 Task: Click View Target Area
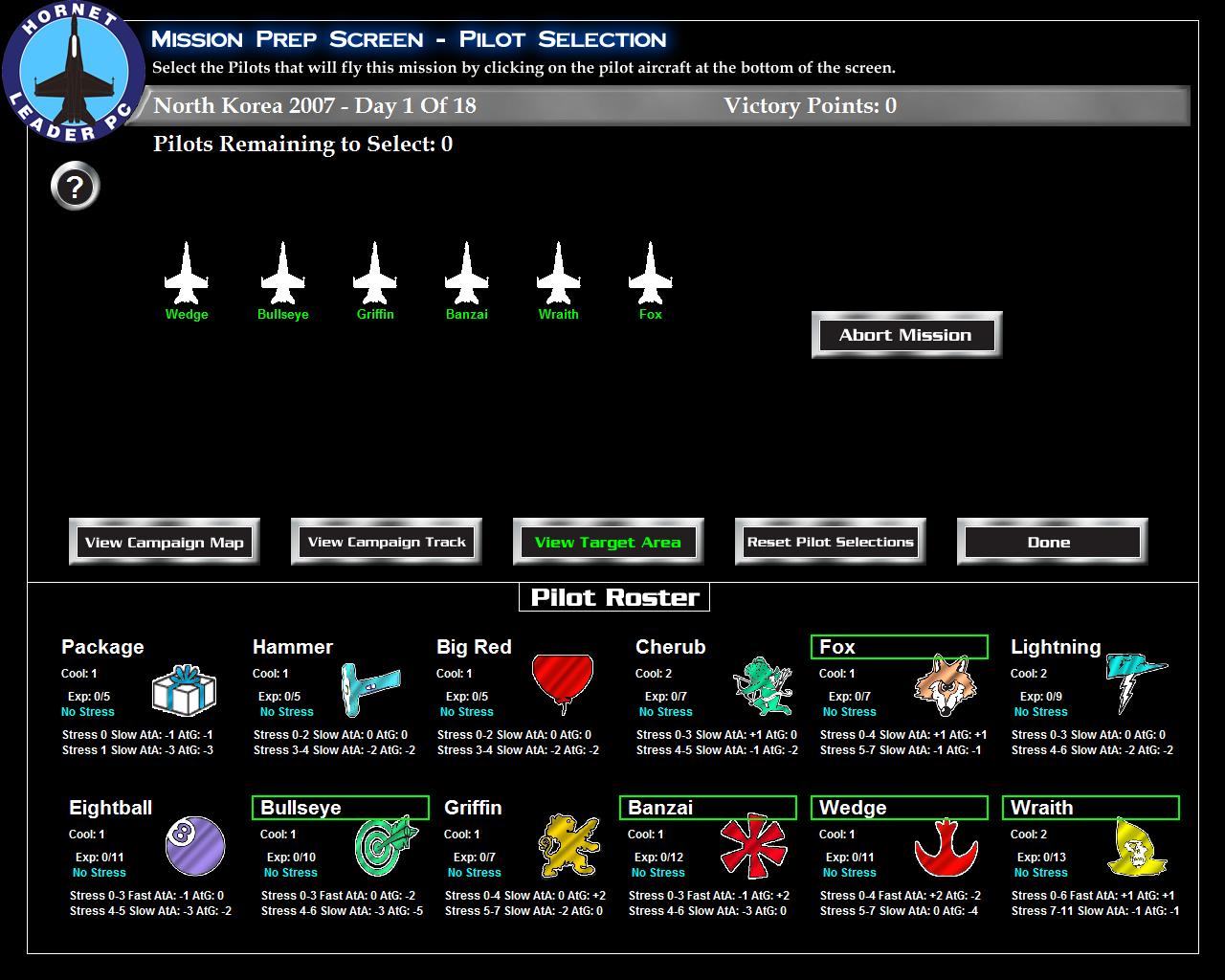pyautogui.click(x=609, y=542)
